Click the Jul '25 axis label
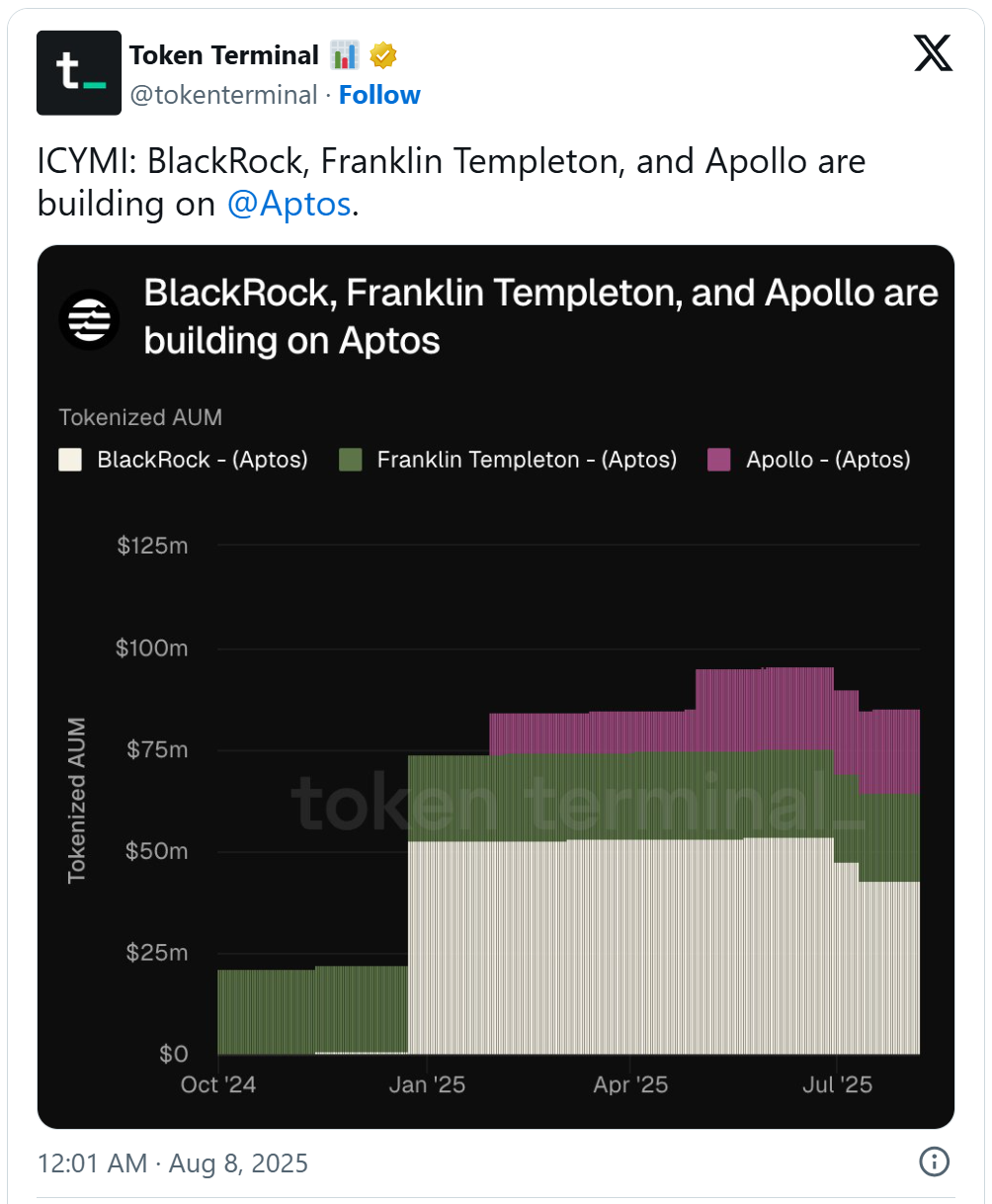 837,1084
